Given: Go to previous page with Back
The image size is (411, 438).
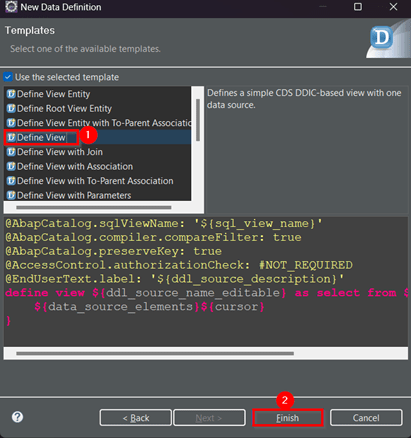Looking at the screenshot, I should click(x=136, y=418).
